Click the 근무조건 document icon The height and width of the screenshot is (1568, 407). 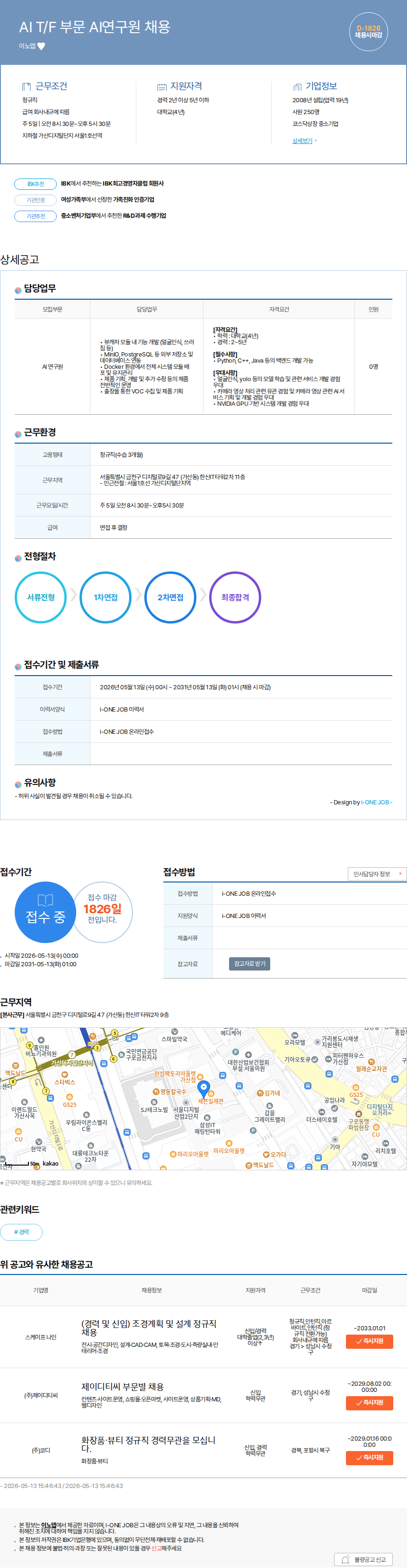click(x=26, y=87)
